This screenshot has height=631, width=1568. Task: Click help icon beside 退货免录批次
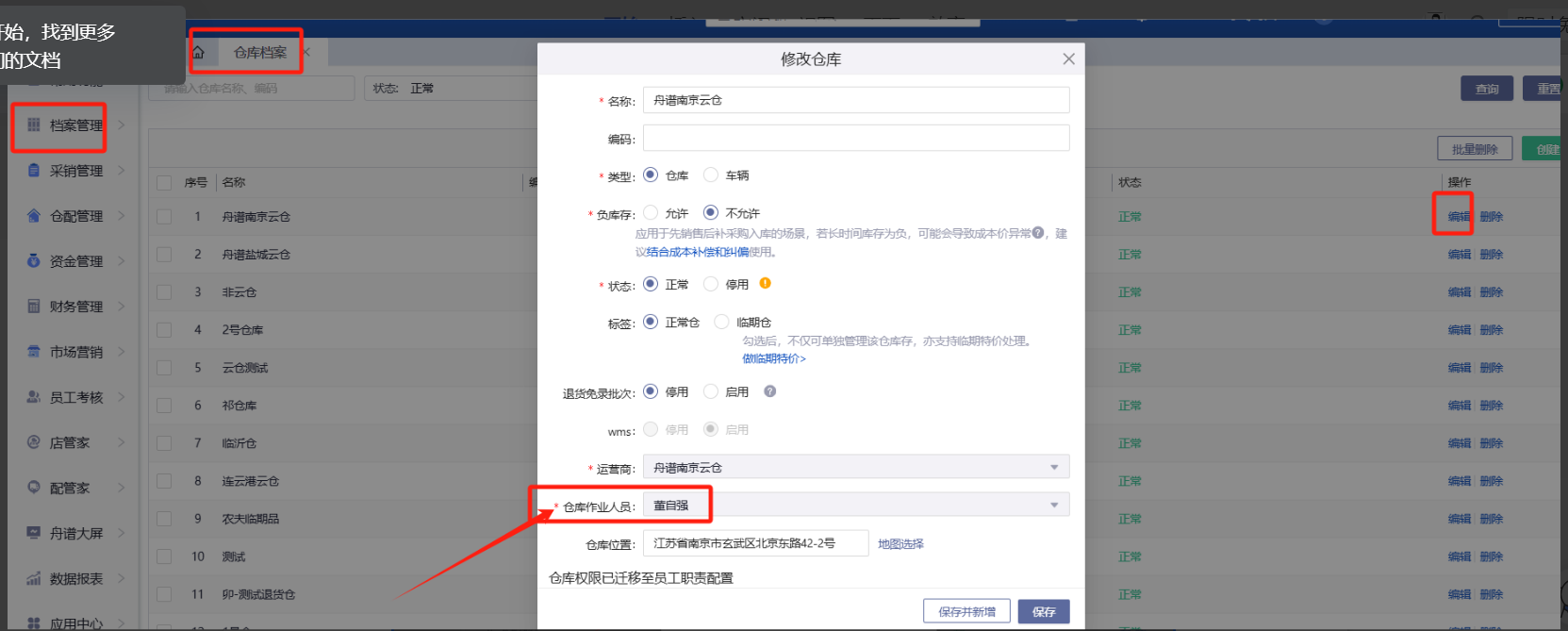(770, 391)
